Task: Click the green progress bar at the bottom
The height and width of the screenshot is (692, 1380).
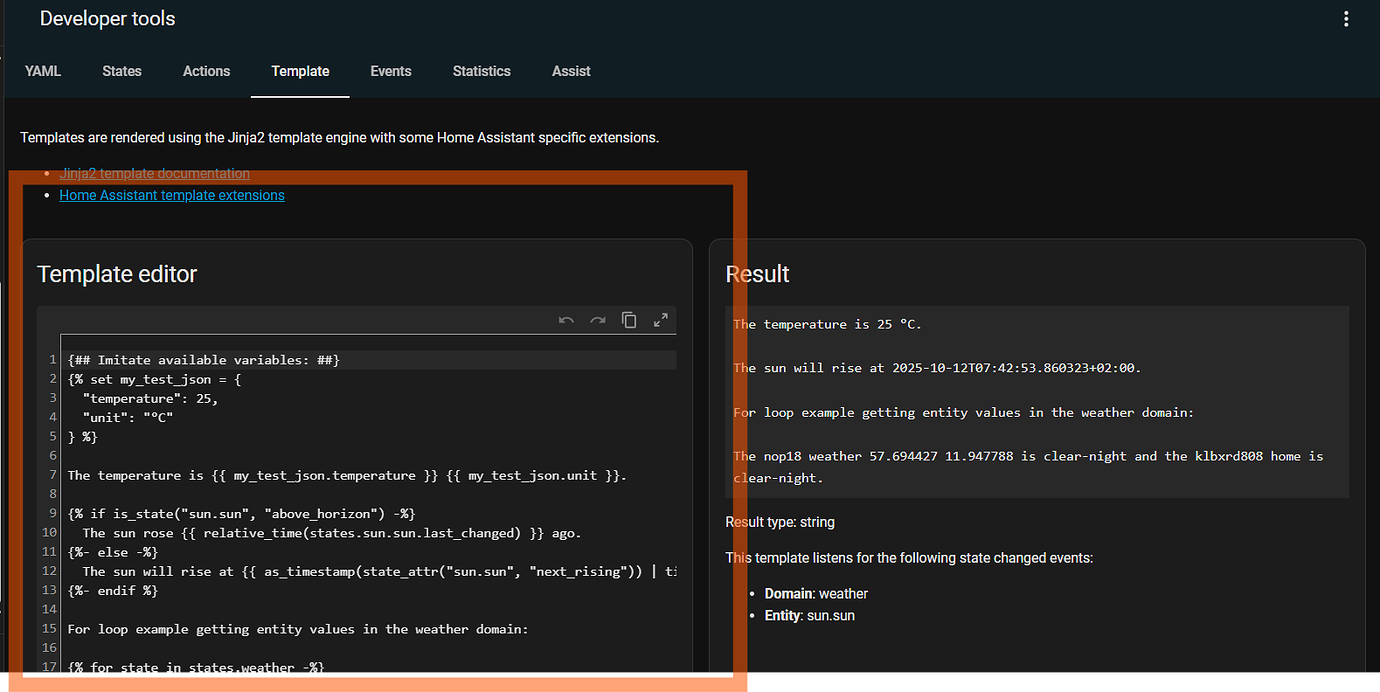Action: tap(1060, 688)
